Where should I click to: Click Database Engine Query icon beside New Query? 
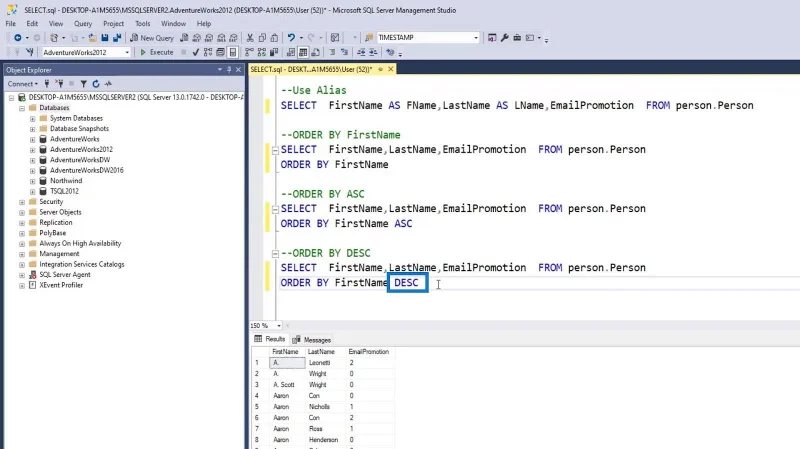point(184,38)
